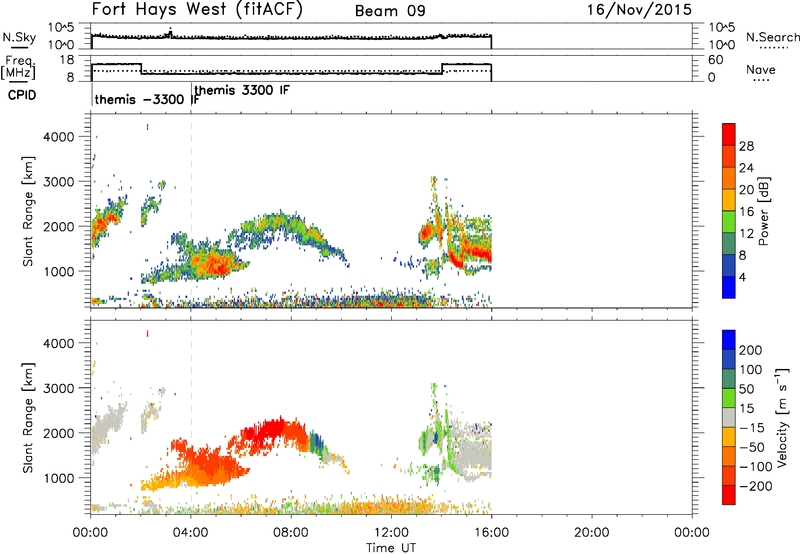Click the power scale value '28'

[746, 146]
